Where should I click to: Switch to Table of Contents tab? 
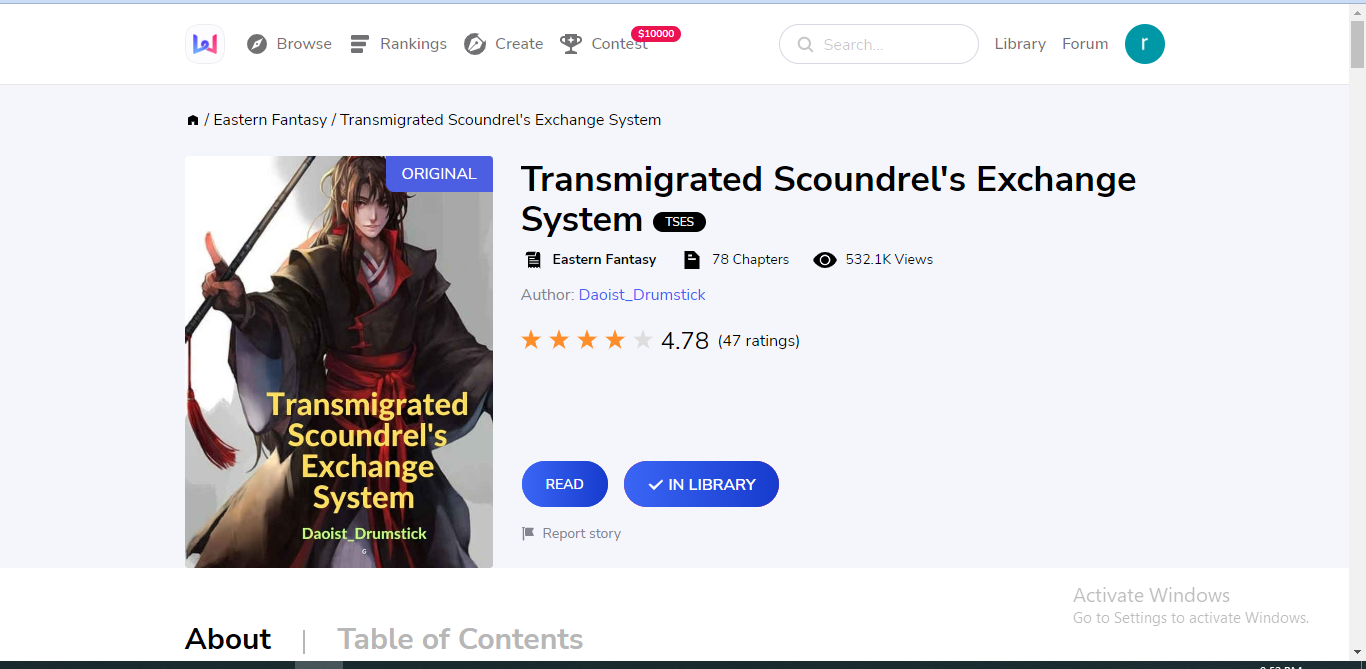click(x=460, y=639)
